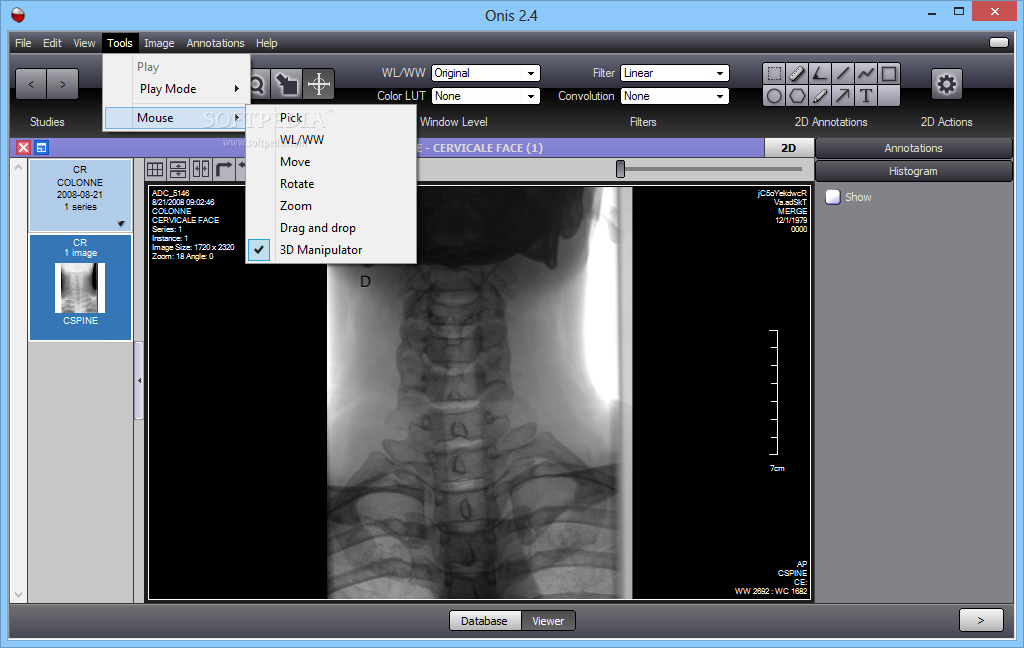1024x648 pixels.
Task: Click the rotate right arrow icon
Action: (223, 170)
